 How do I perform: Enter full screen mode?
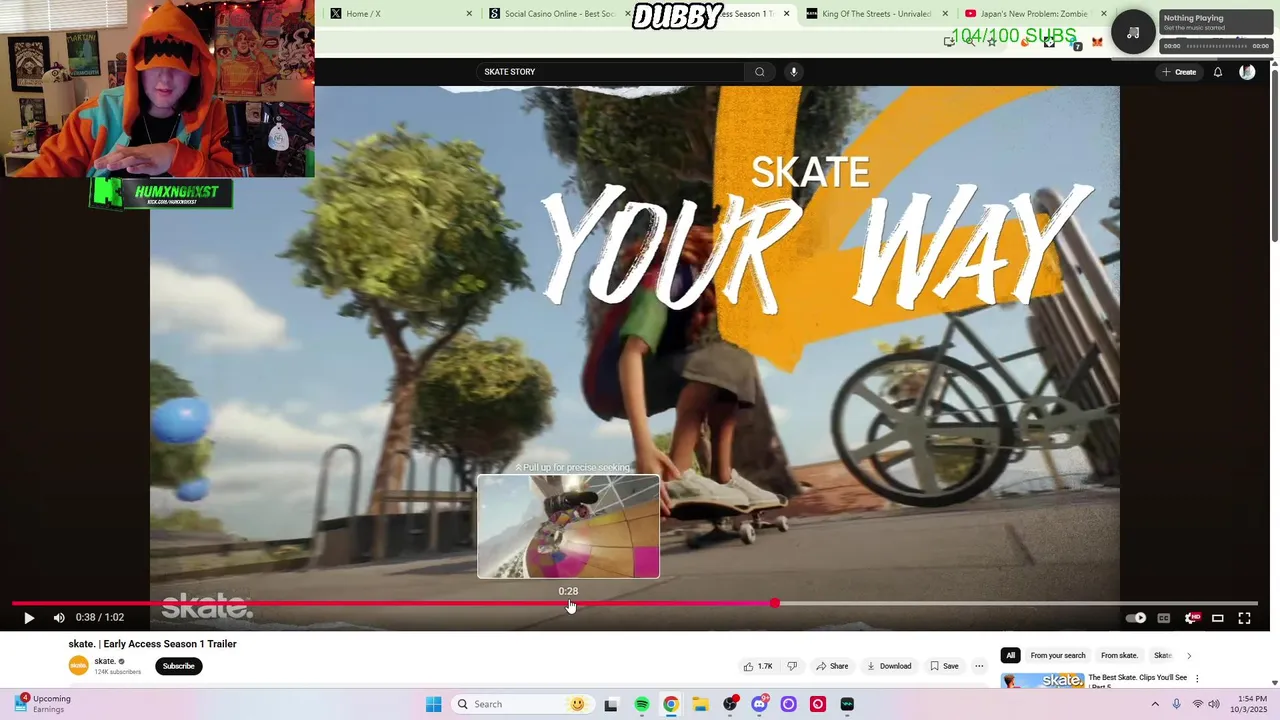[1245, 618]
